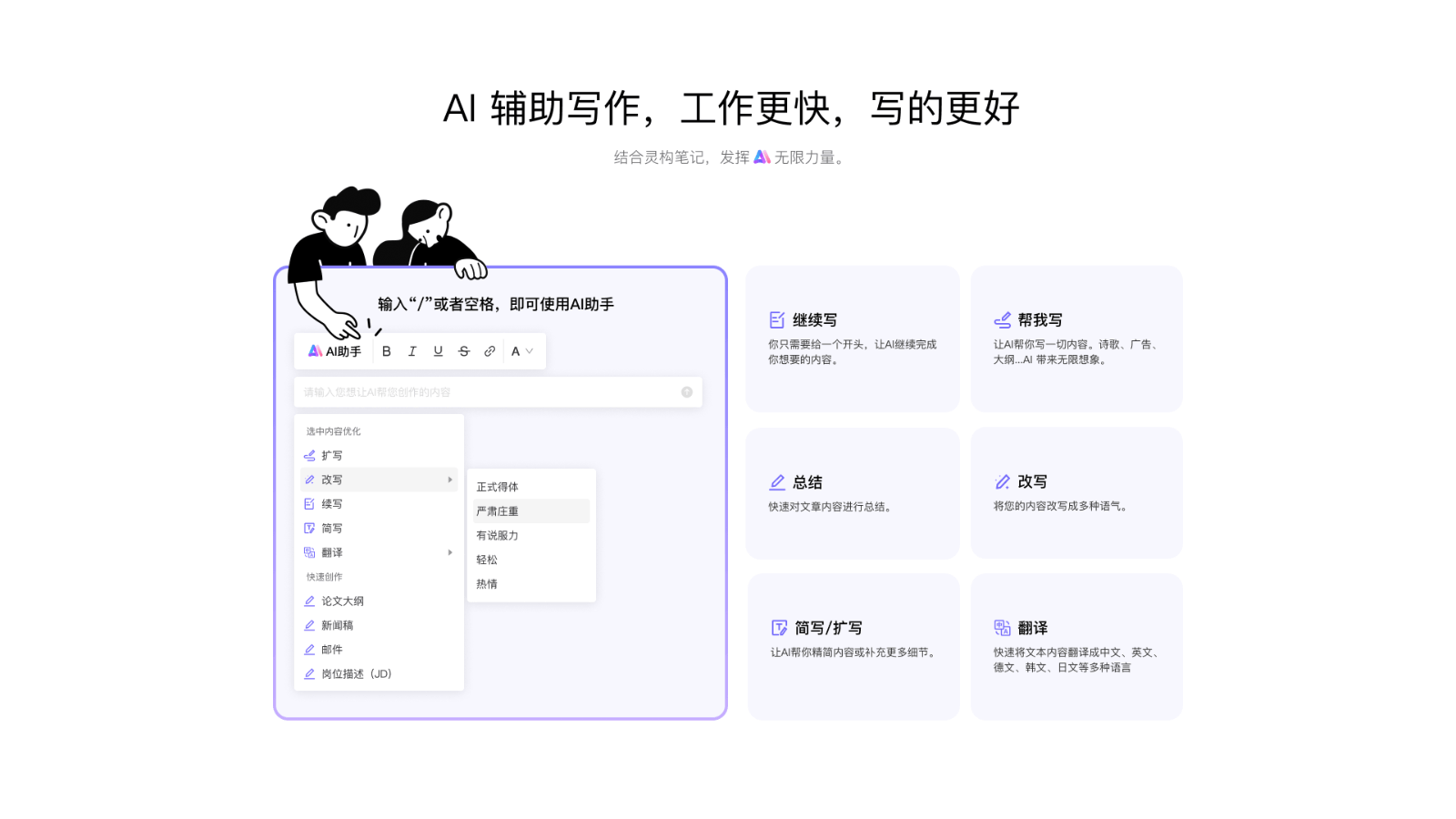The height and width of the screenshot is (819, 1456).
Task: Click the 翻译 feature card icon
Action: point(1002,628)
